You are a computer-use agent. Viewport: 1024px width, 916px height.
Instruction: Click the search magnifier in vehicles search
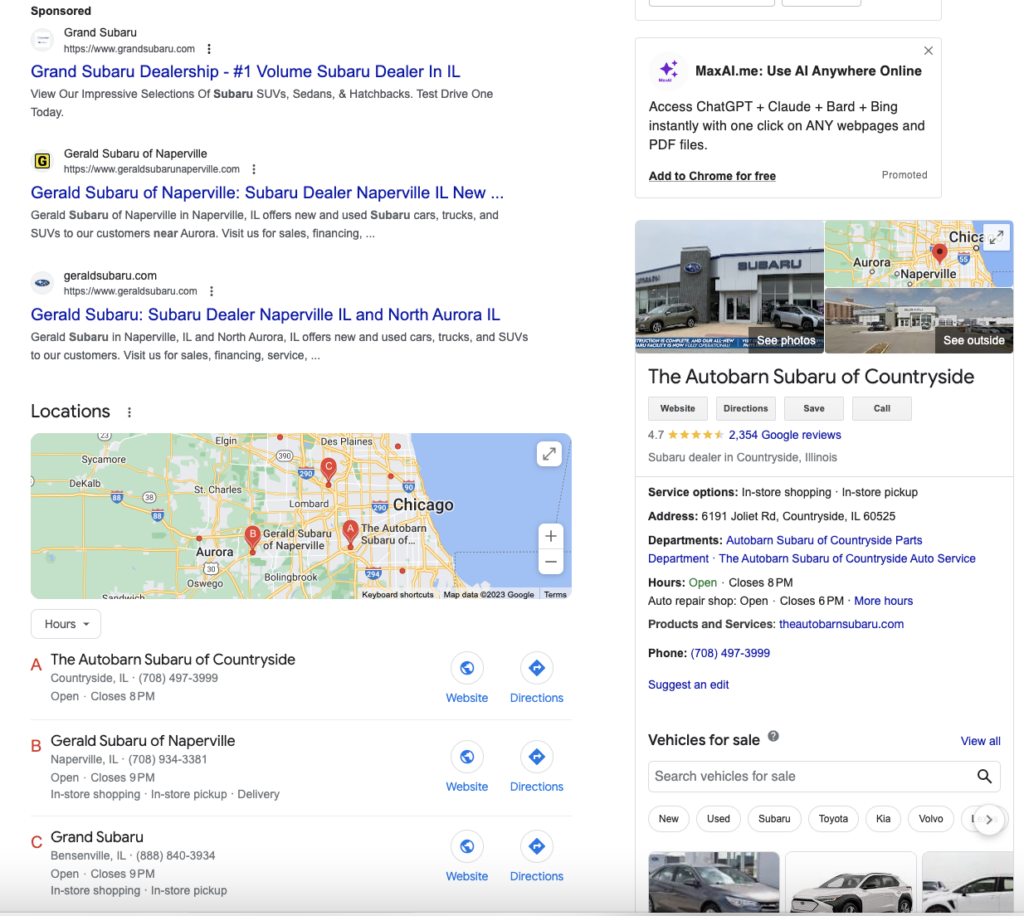(984, 776)
